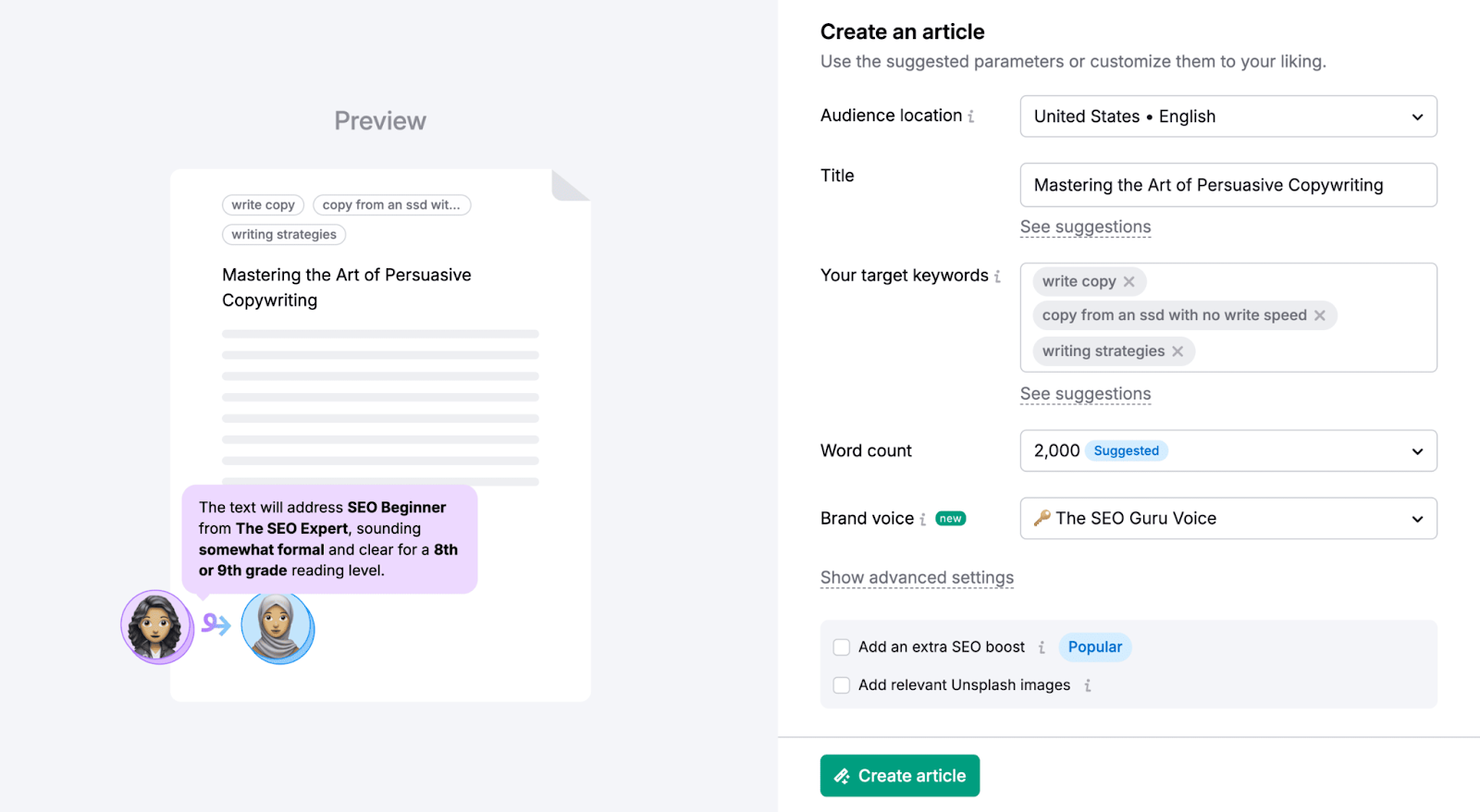1480x812 pixels.
Task: Open See suggestions below the keywords box
Action: pyautogui.click(x=1085, y=393)
